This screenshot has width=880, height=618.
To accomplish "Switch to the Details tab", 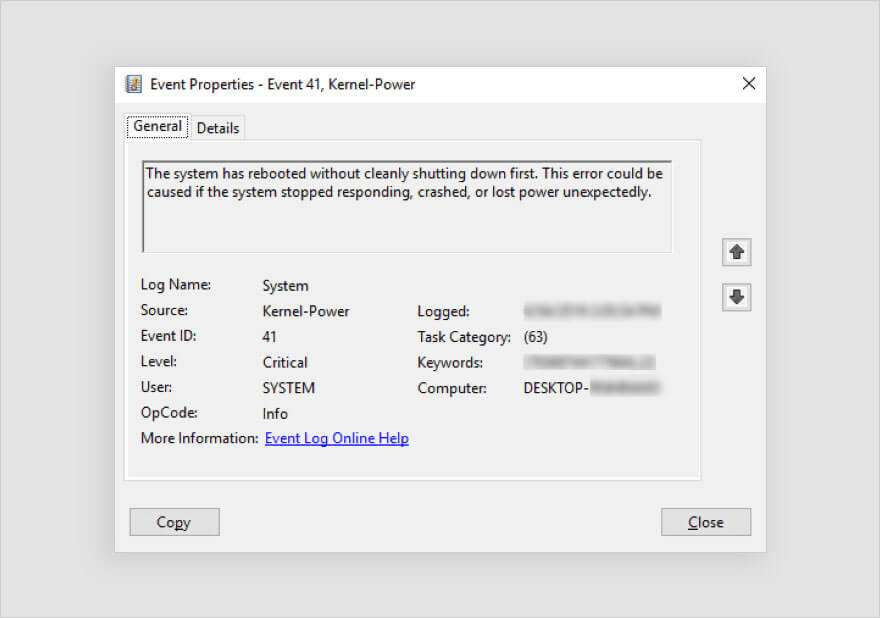I will tap(218, 127).
